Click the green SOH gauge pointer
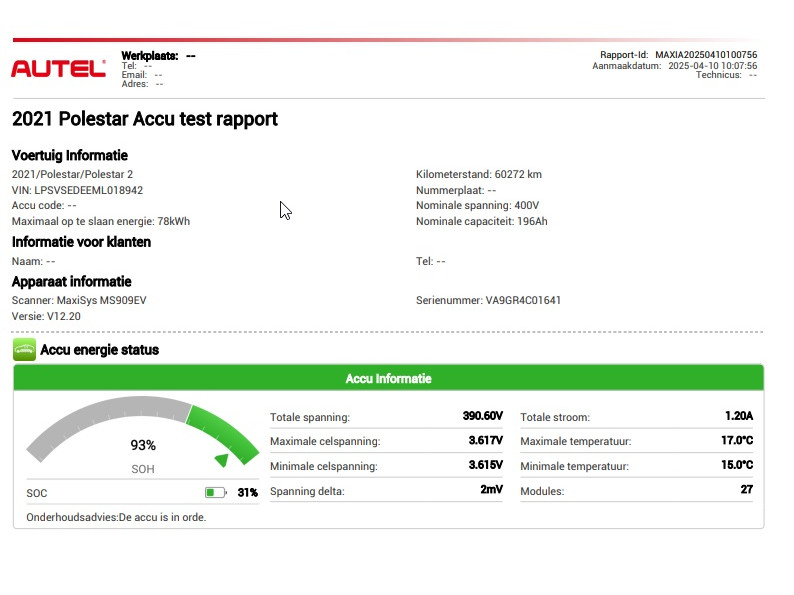The height and width of the screenshot is (595, 794). click(x=222, y=460)
